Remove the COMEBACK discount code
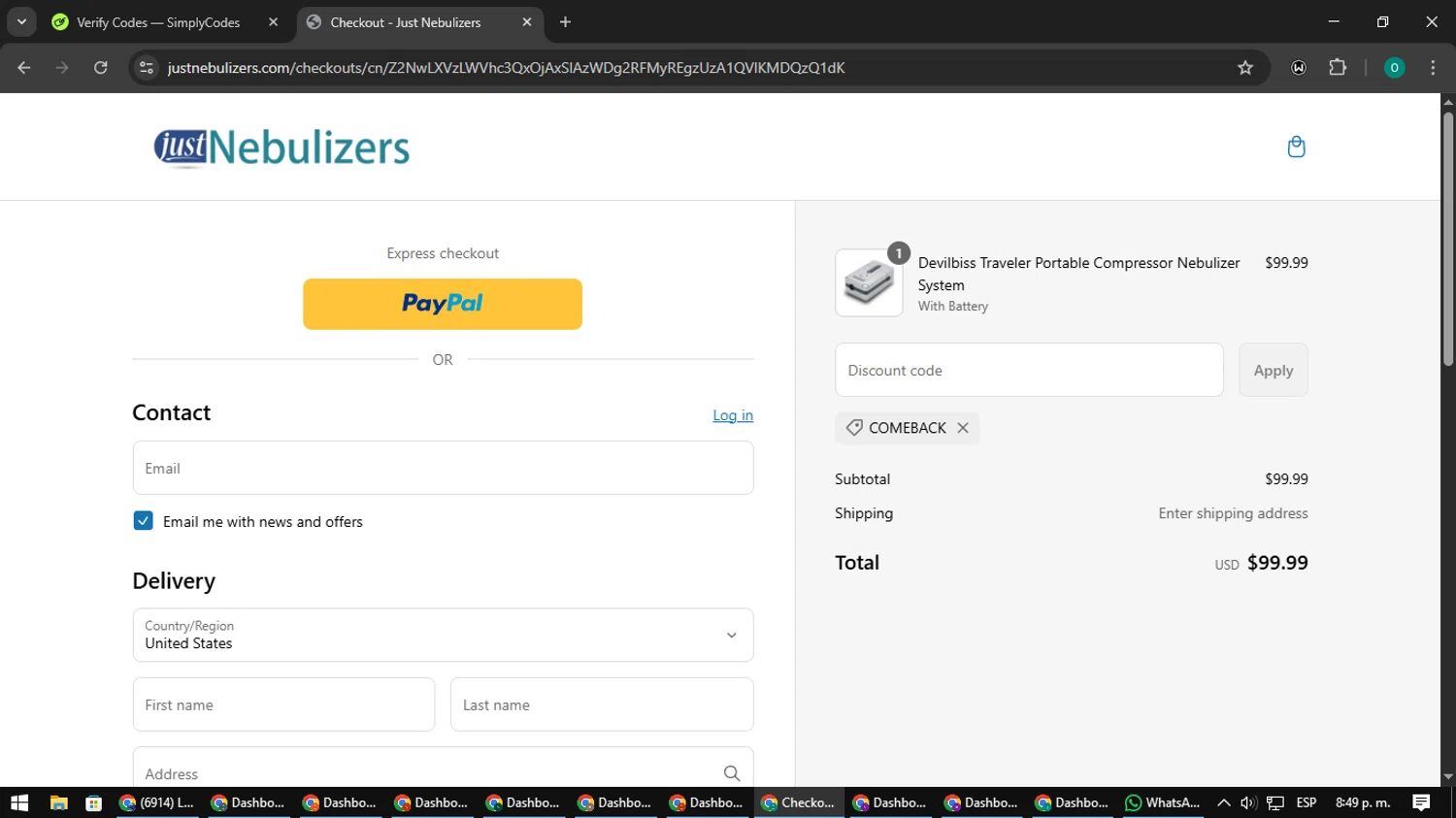This screenshot has width=1456, height=818. point(963,428)
